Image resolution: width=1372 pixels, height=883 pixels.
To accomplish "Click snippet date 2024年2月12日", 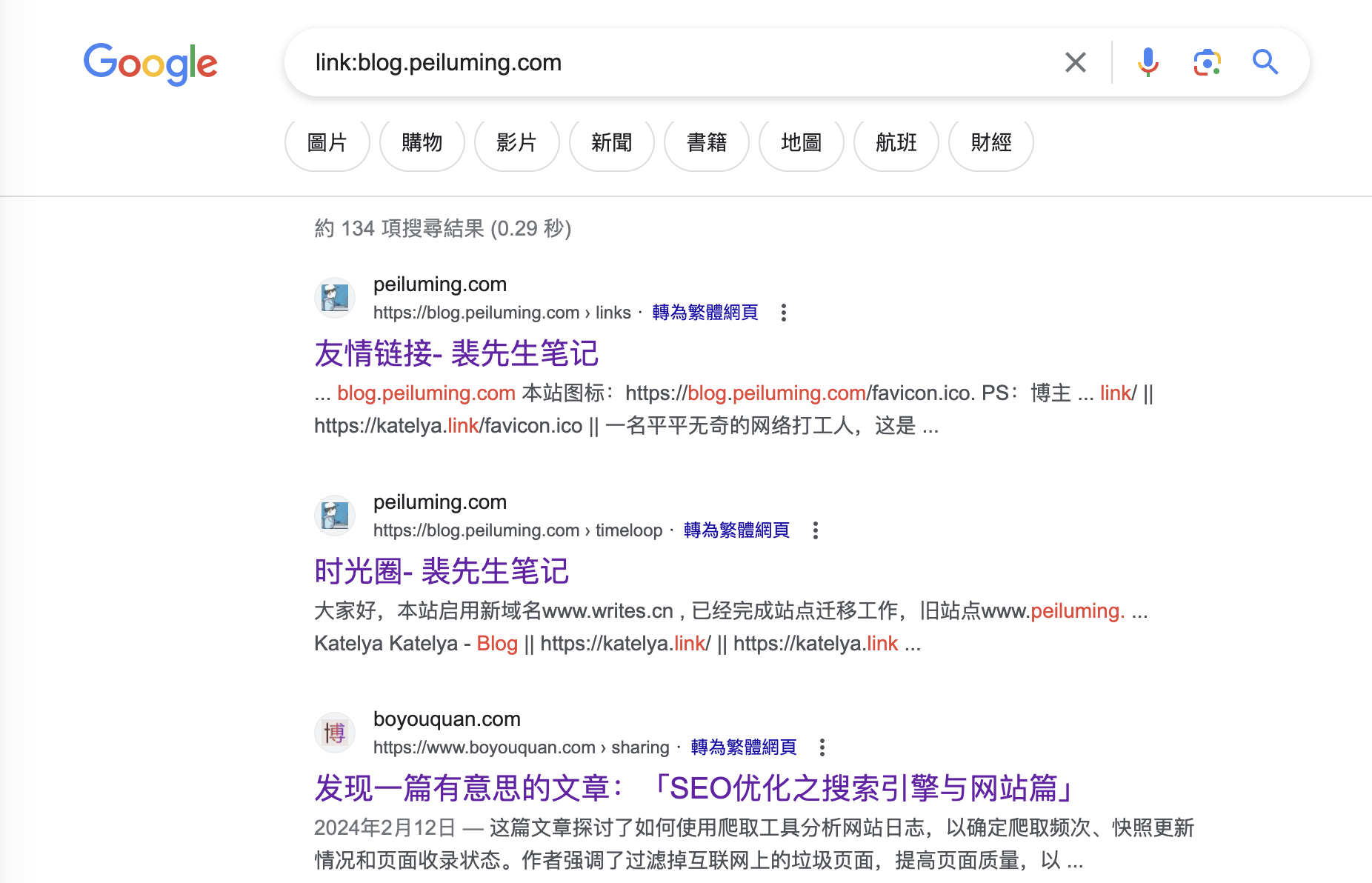I will point(384,827).
